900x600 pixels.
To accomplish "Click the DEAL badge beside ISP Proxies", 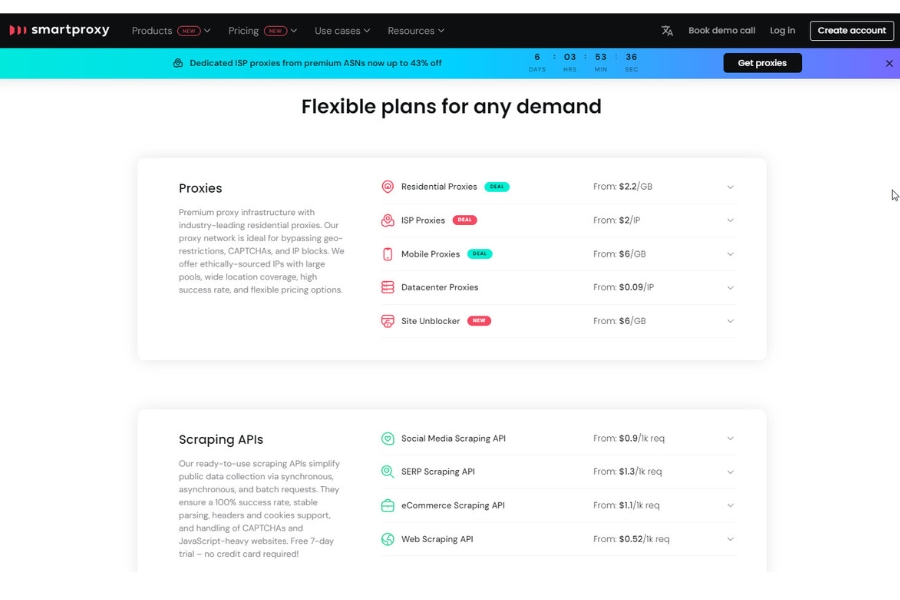I will (464, 220).
